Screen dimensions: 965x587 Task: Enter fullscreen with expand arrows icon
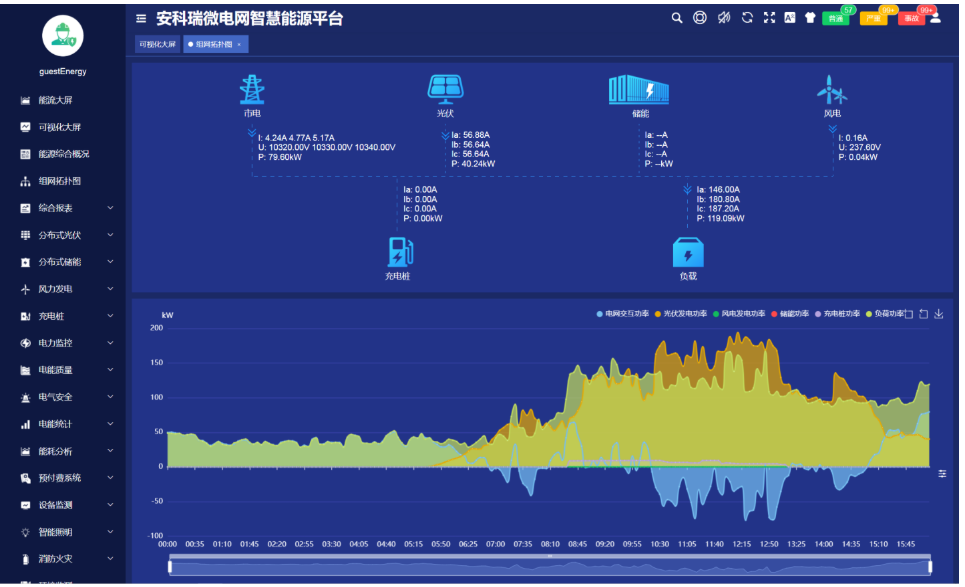click(x=769, y=18)
